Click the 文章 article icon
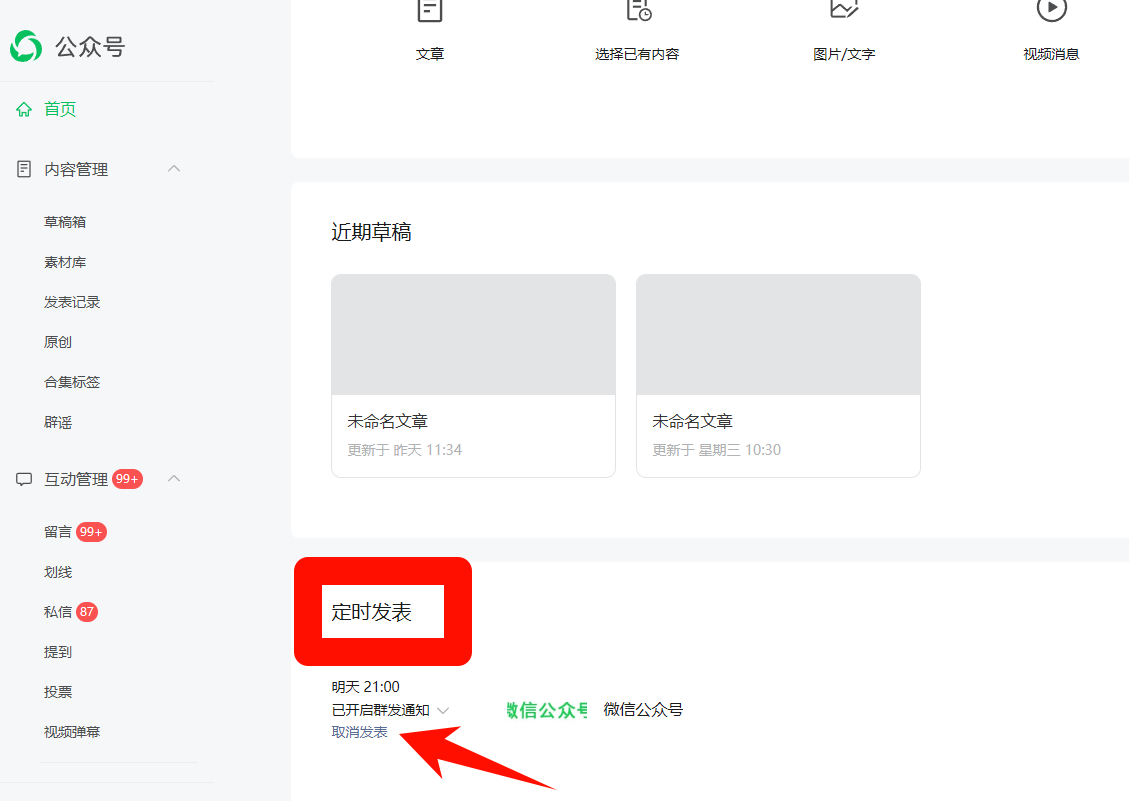Image resolution: width=1129 pixels, height=801 pixels. 430,10
